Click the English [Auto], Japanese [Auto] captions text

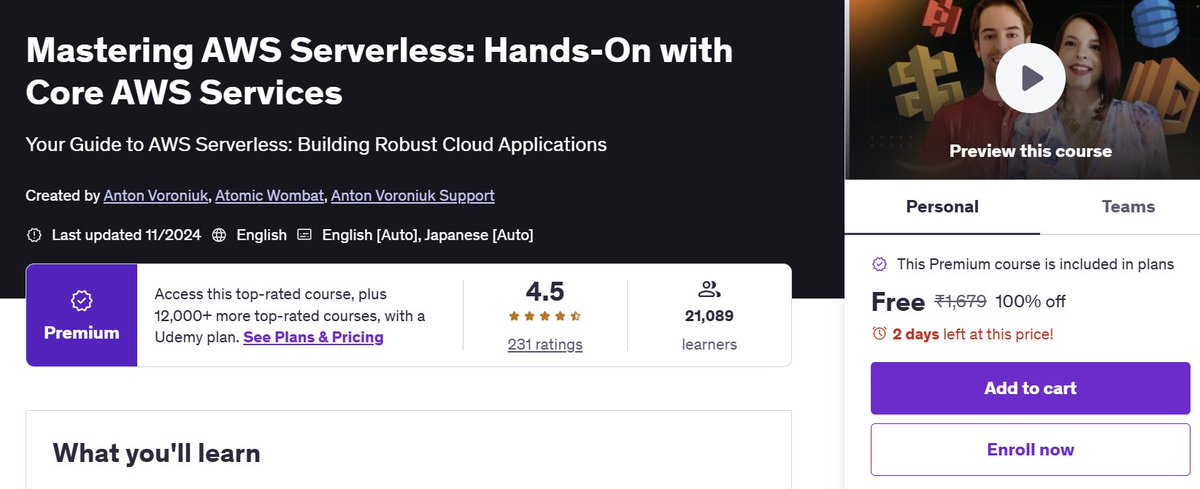pyautogui.click(x=426, y=235)
